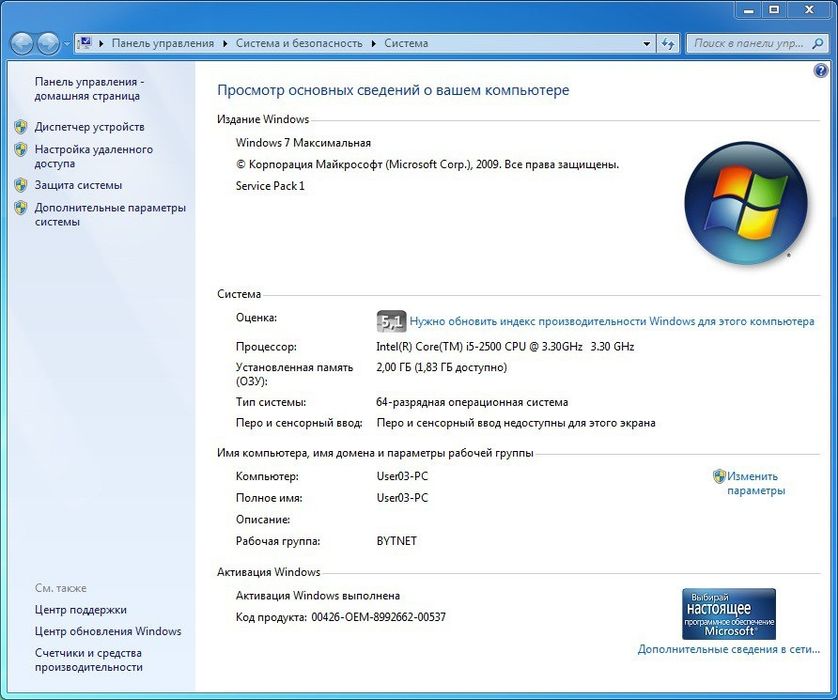838x700 pixels.
Task: Open the help question mark icon
Action: point(821,71)
